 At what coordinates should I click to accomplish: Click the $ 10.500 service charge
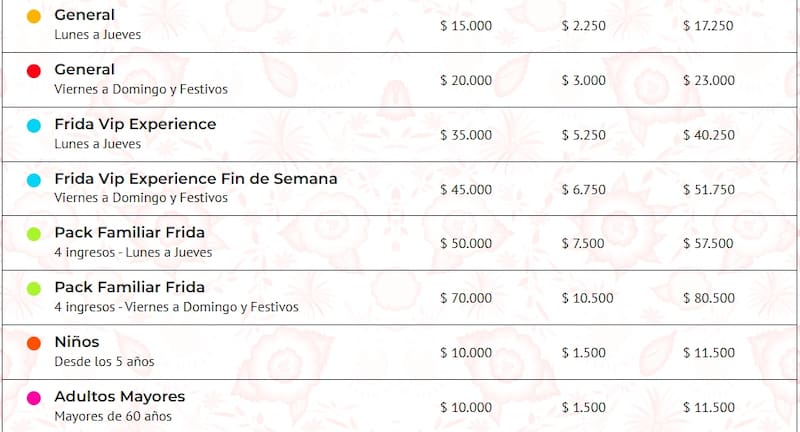(x=588, y=298)
